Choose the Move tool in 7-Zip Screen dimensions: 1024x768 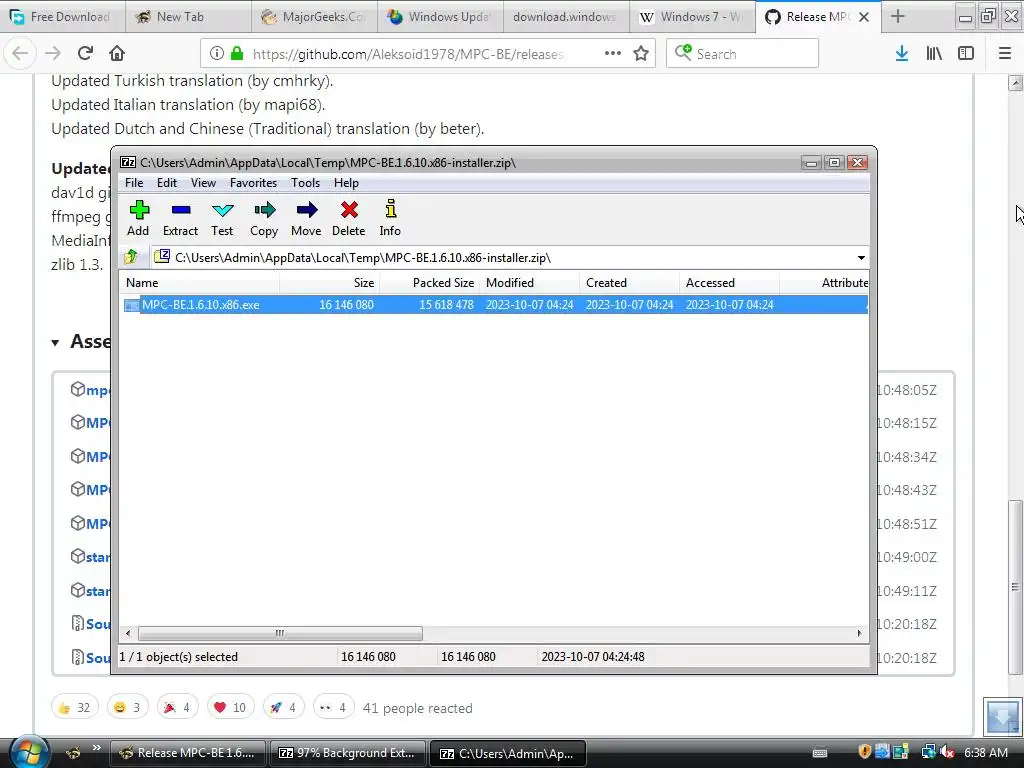306,218
